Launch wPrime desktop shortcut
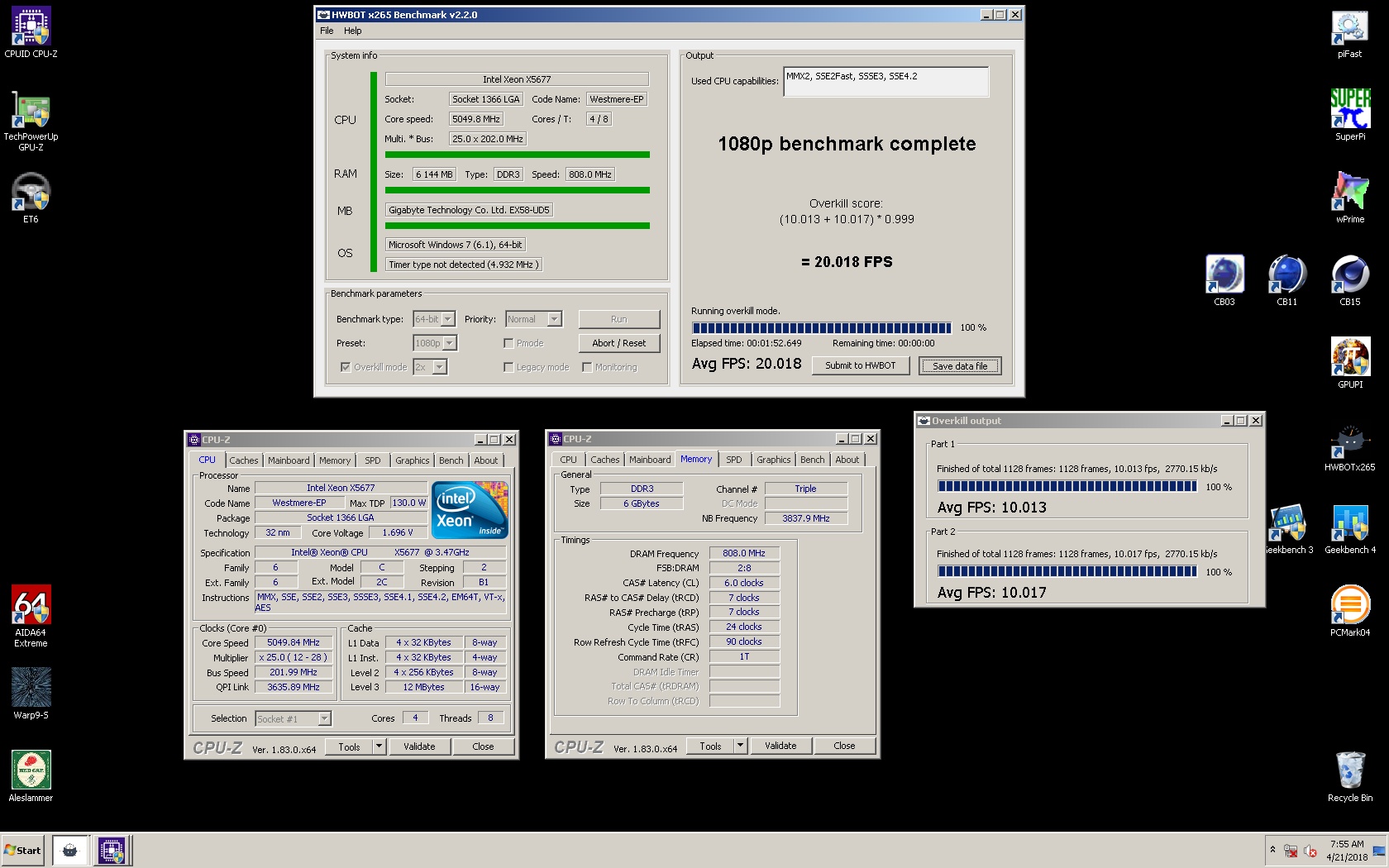Viewport: 1389px width, 868px height. click(1349, 198)
